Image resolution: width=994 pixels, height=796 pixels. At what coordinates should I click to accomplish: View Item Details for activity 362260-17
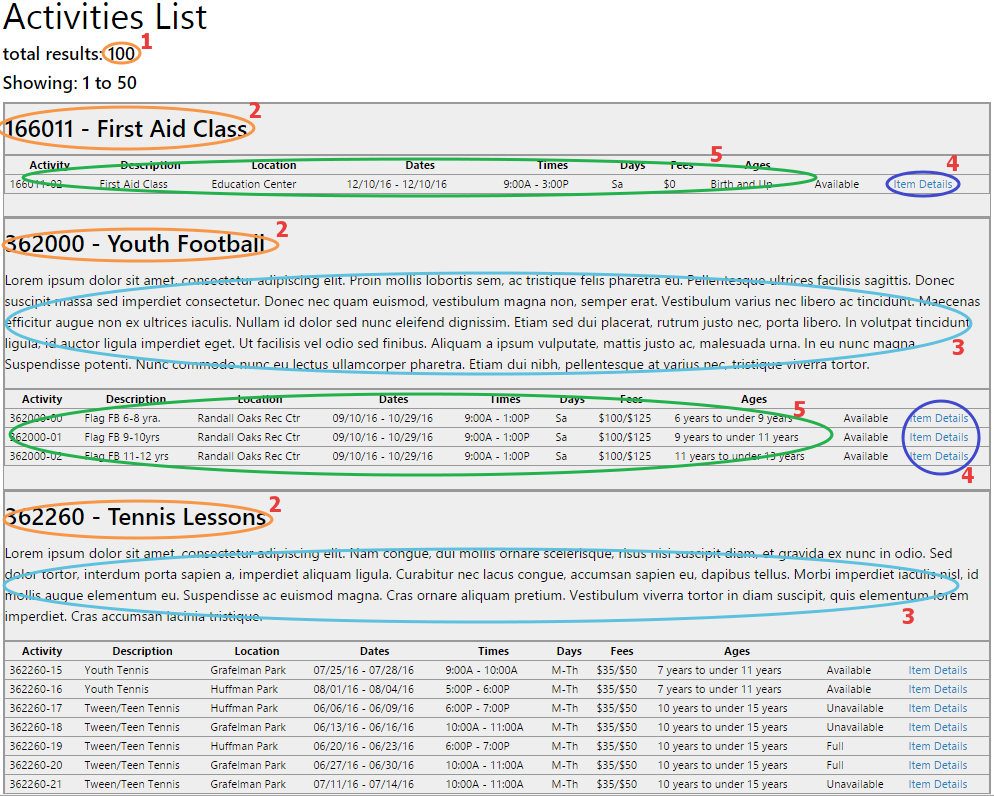tap(937, 708)
